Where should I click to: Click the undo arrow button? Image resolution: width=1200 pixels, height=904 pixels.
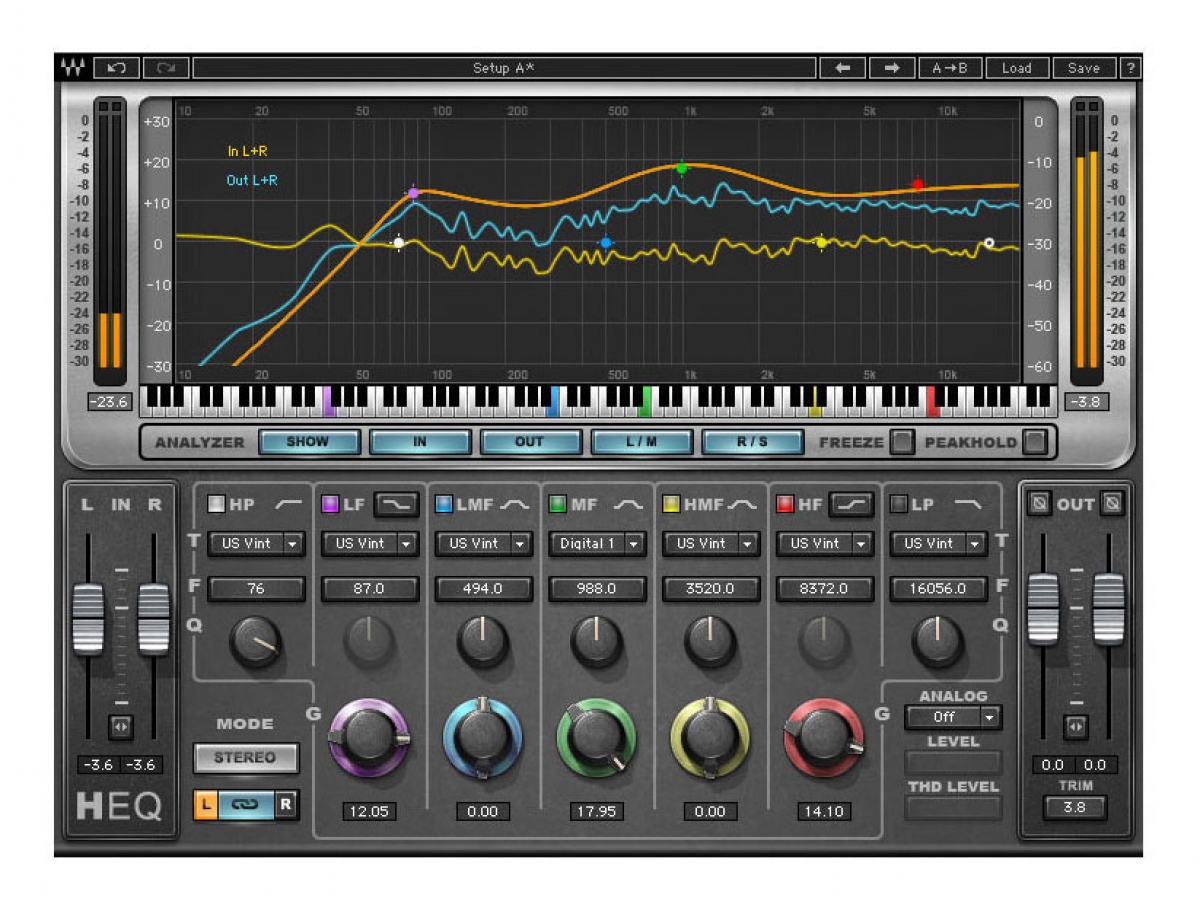tap(117, 68)
